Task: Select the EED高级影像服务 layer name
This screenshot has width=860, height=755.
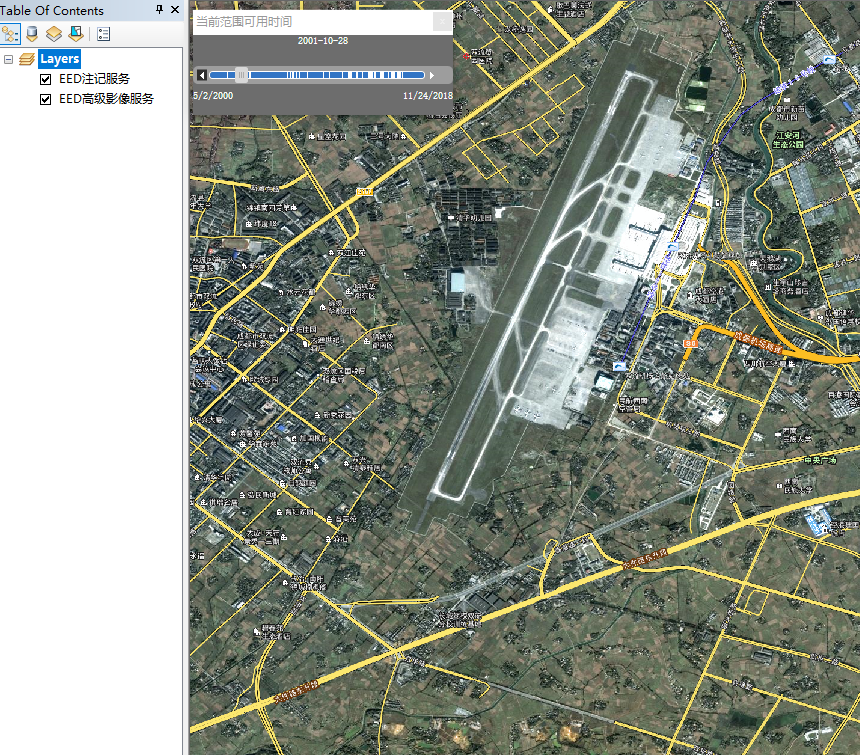Action: (106, 99)
